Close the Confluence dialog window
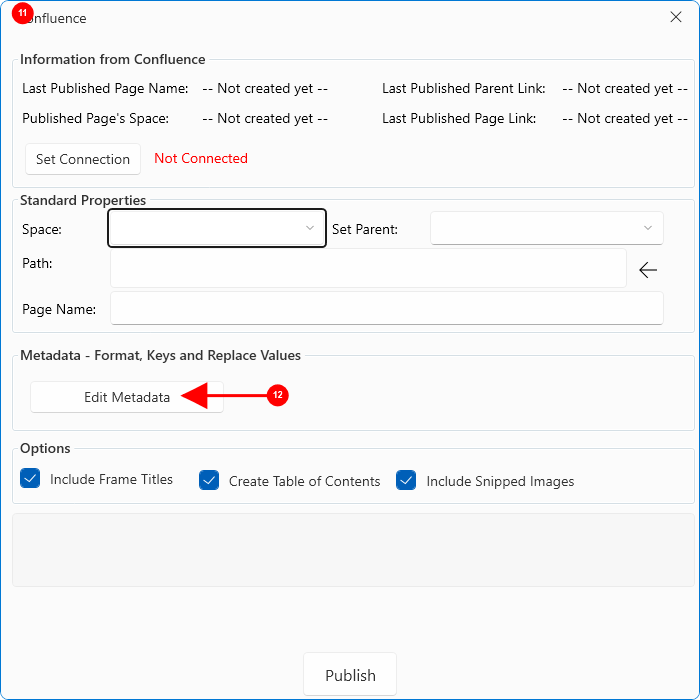Viewport: 700px width, 700px height. (675, 17)
